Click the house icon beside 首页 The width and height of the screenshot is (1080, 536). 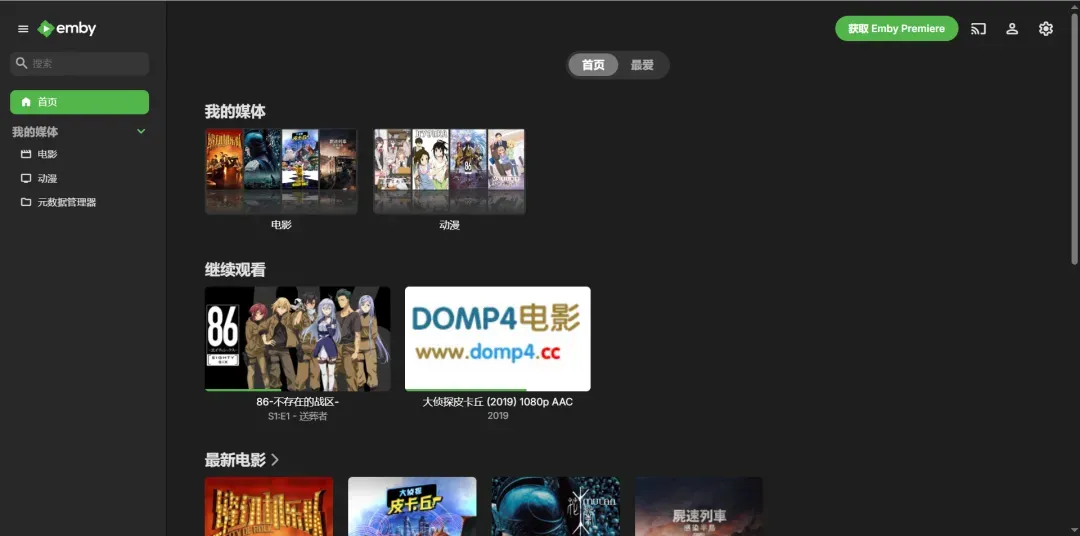[26, 102]
